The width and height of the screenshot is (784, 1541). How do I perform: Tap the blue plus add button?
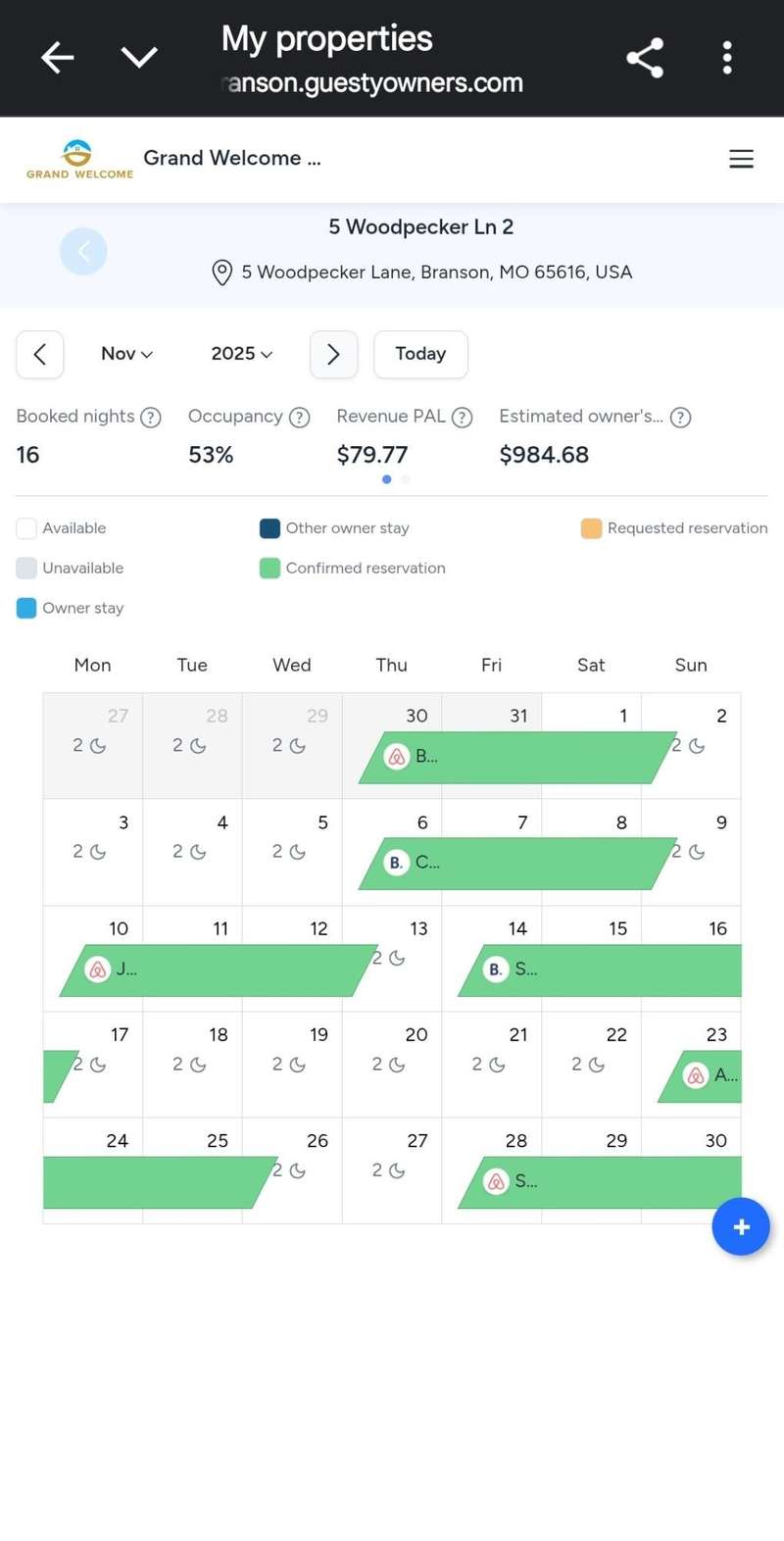[741, 1226]
